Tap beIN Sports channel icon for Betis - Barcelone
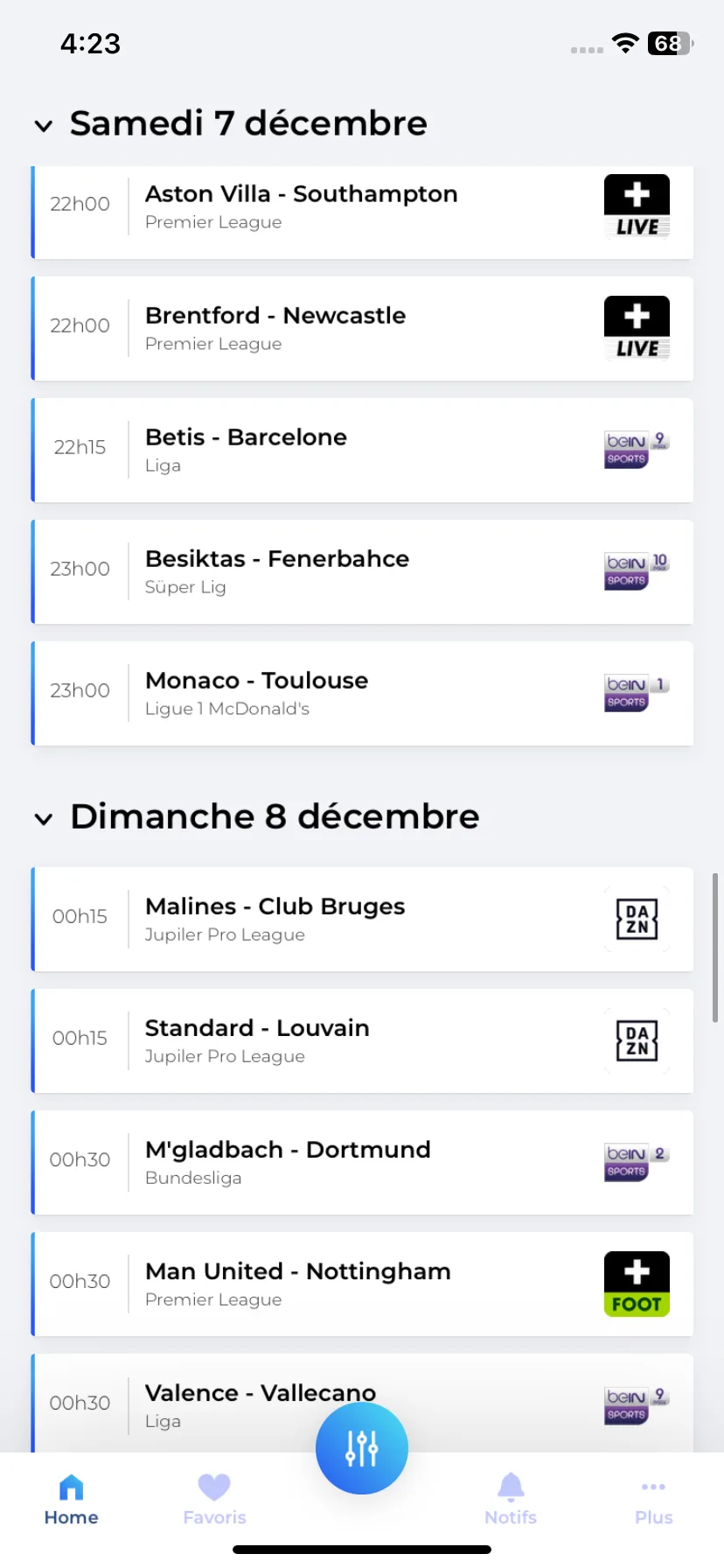 637,450
